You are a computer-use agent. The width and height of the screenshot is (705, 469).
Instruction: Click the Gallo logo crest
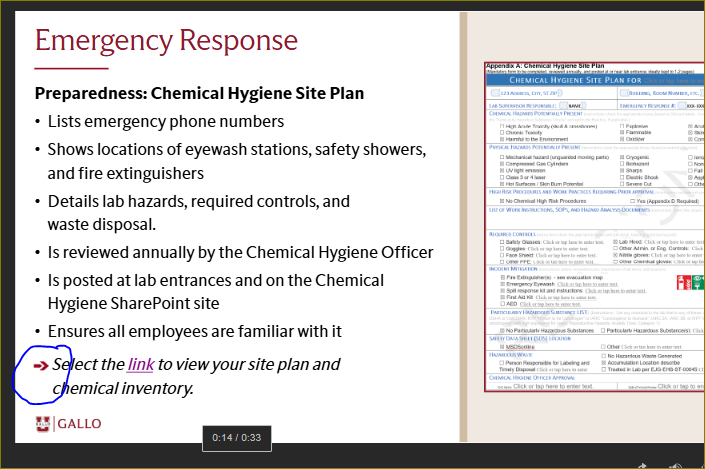[43, 423]
